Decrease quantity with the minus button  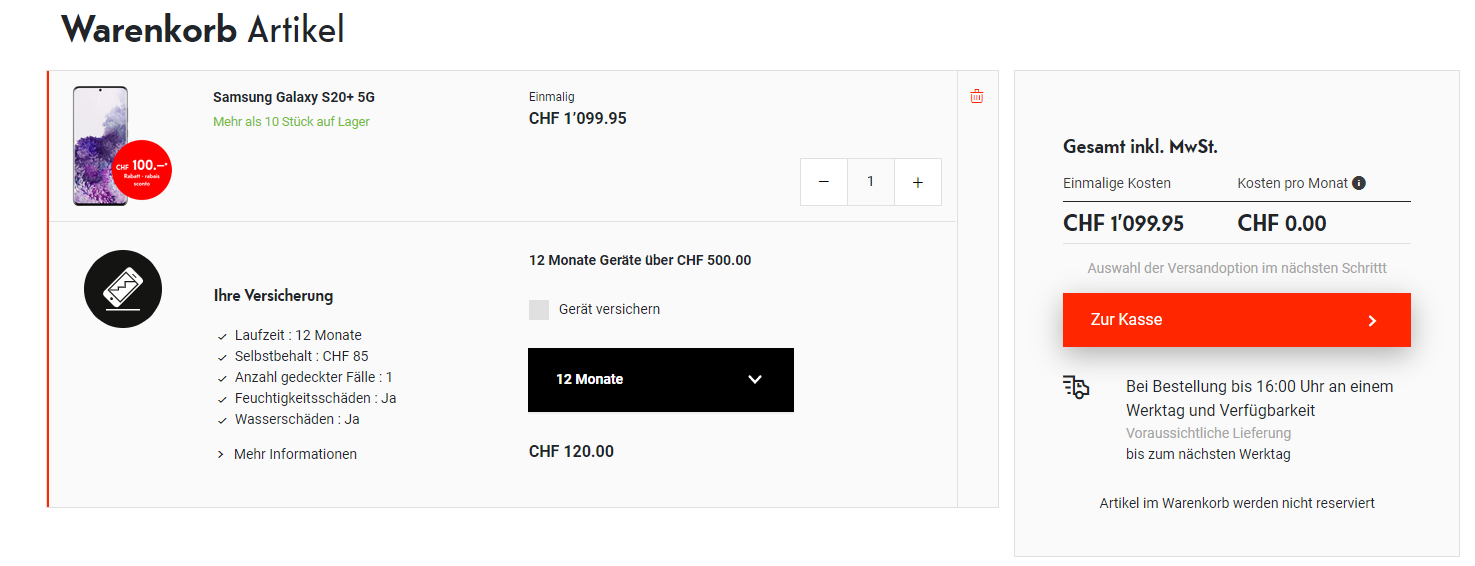[824, 182]
